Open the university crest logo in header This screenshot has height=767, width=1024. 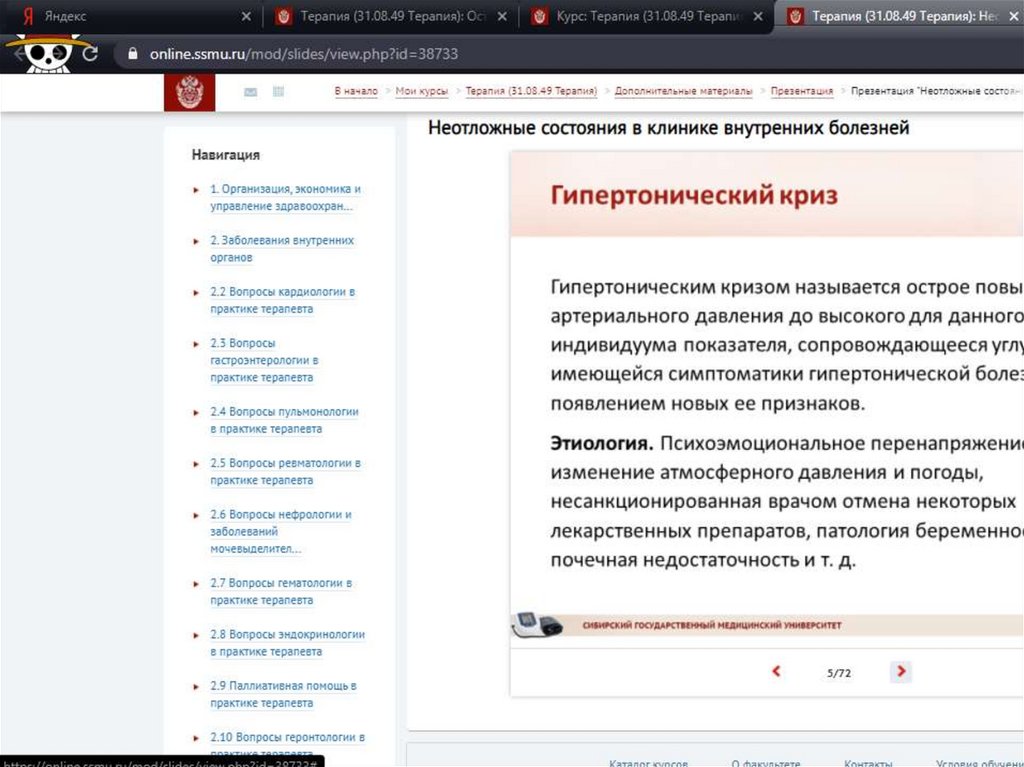(x=189, y=92)
